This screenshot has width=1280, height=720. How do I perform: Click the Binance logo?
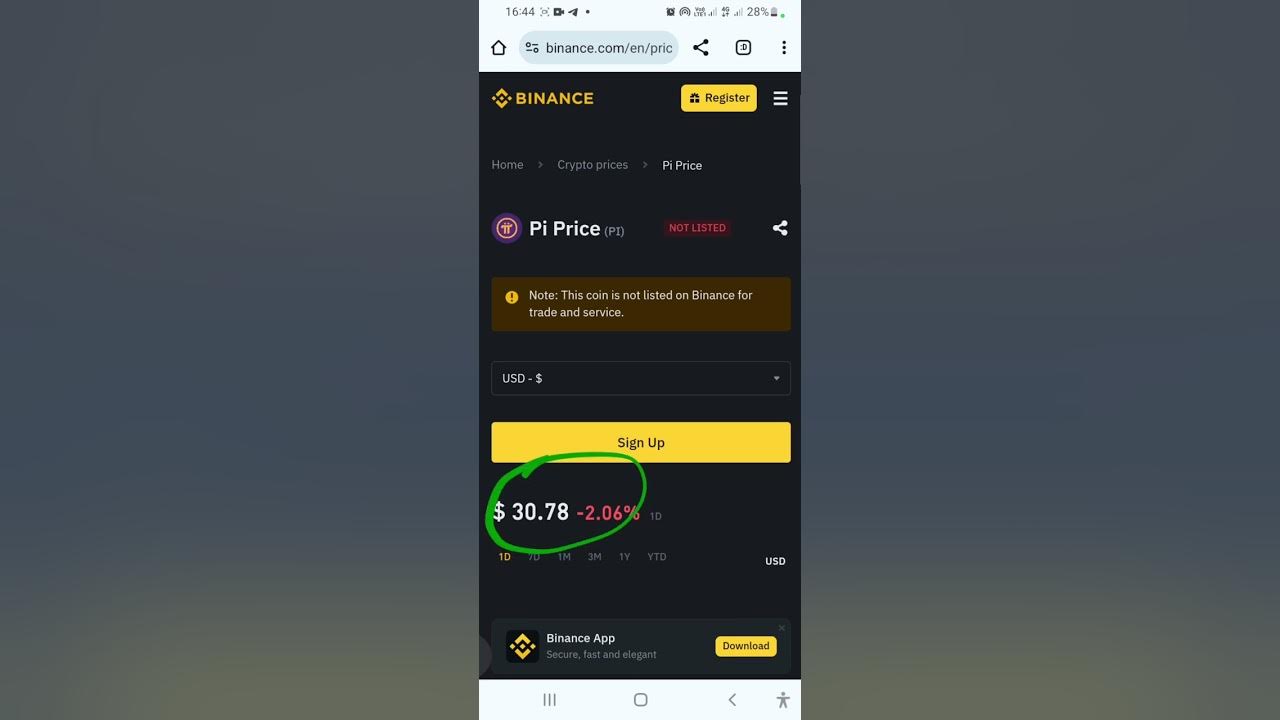point(542,98)
